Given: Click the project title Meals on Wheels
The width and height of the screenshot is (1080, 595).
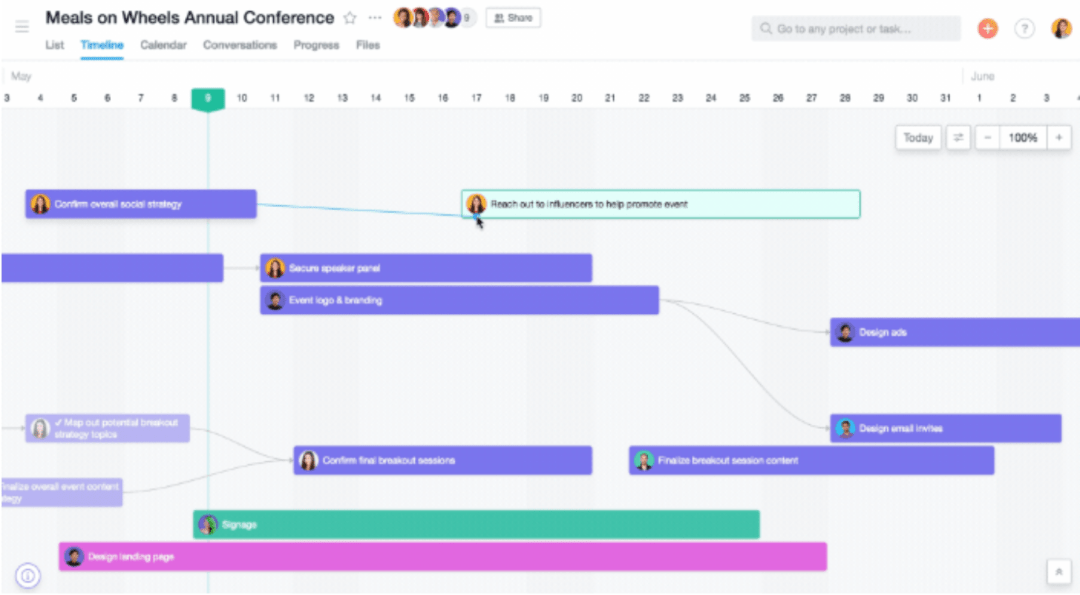Looking at the screenshot, I should point(190,18).
